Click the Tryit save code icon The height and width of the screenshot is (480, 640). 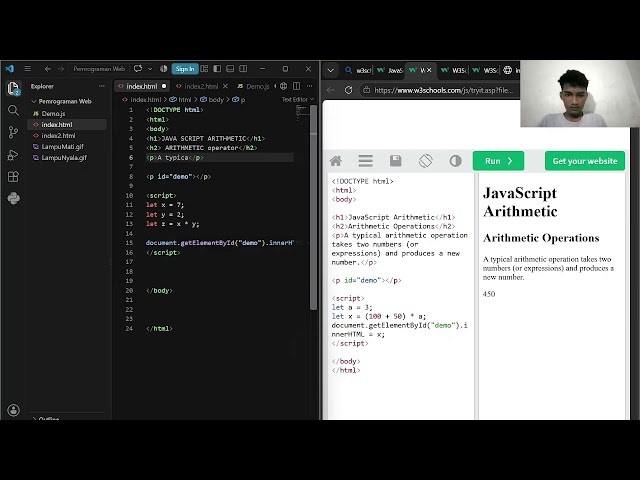point(396,161)
